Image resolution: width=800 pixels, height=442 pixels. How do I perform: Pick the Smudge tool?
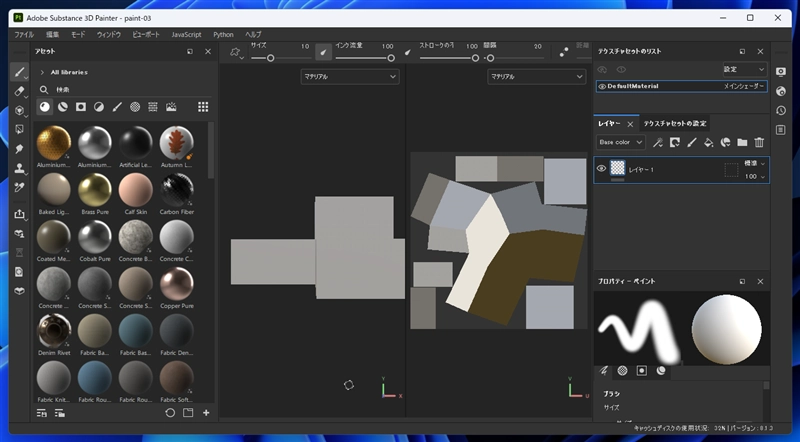pyautogui.click(x=19, y=148)
